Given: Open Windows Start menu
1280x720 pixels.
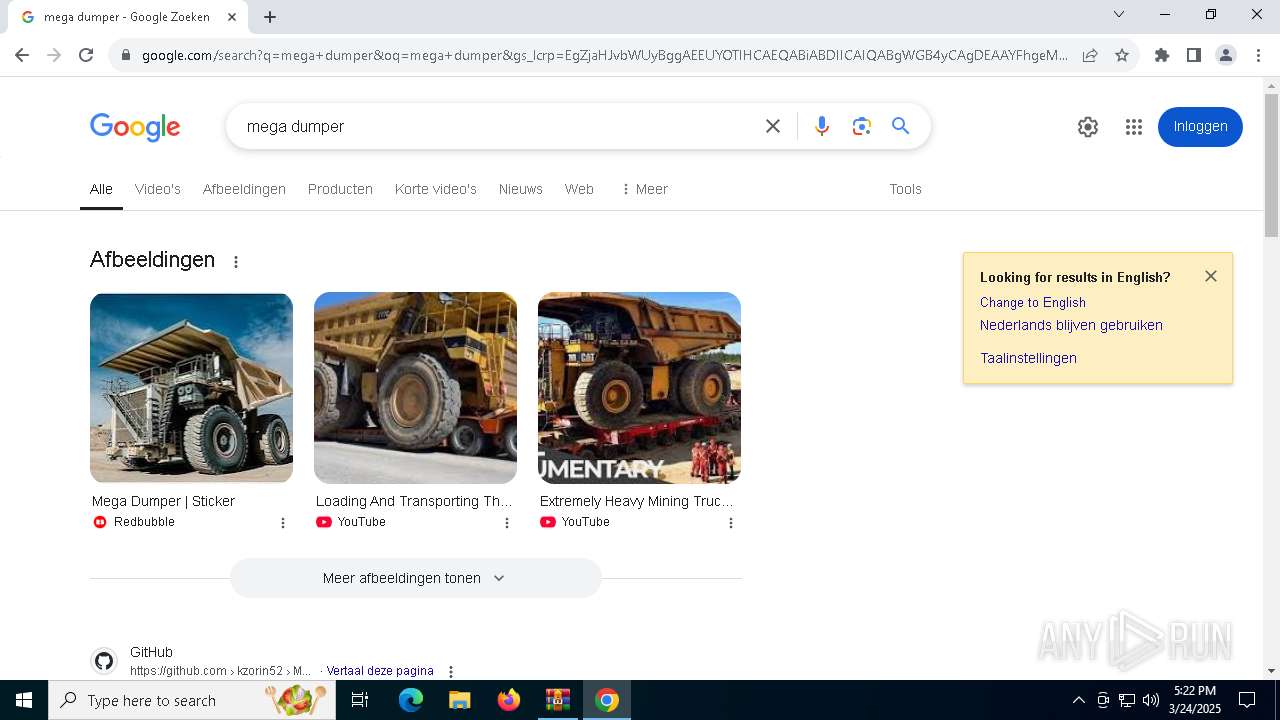Looking at the screenshot, I should click(24, 700).
